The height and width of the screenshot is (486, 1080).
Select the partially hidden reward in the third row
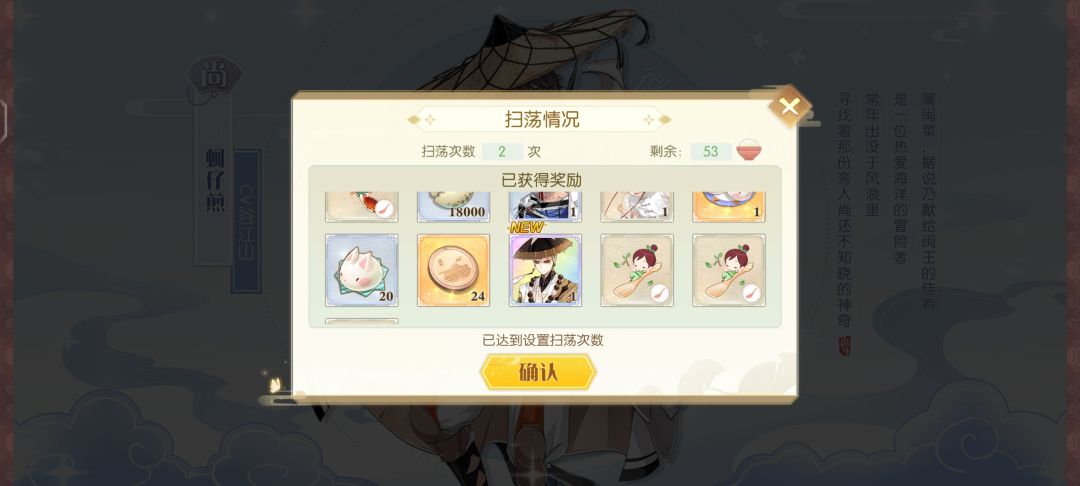[362, 321]
